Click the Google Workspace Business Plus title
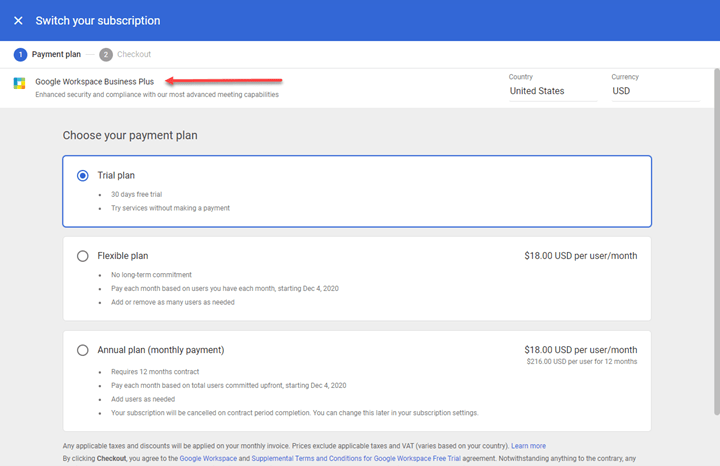 click(98, 81)
